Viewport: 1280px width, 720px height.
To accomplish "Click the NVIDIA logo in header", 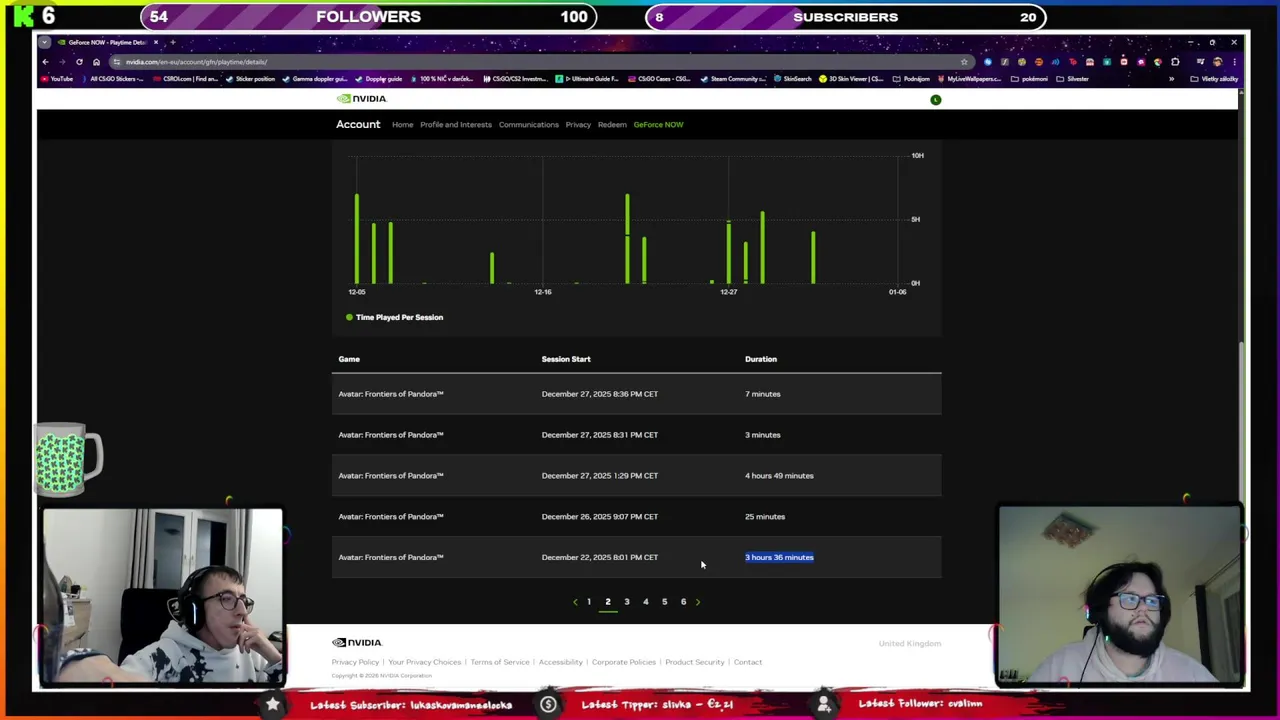I will (362, 99).
